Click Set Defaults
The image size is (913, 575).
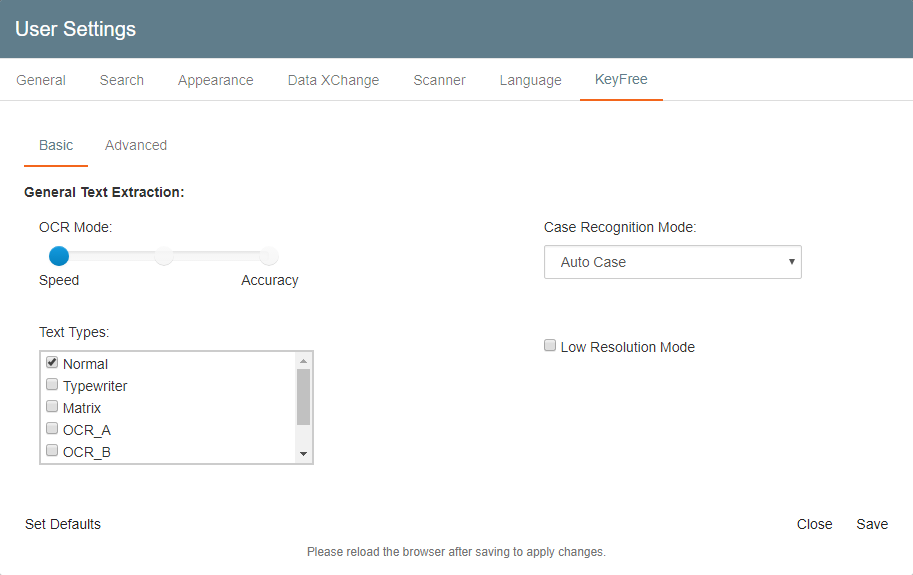pyautogui.click(x=63, y=524)
